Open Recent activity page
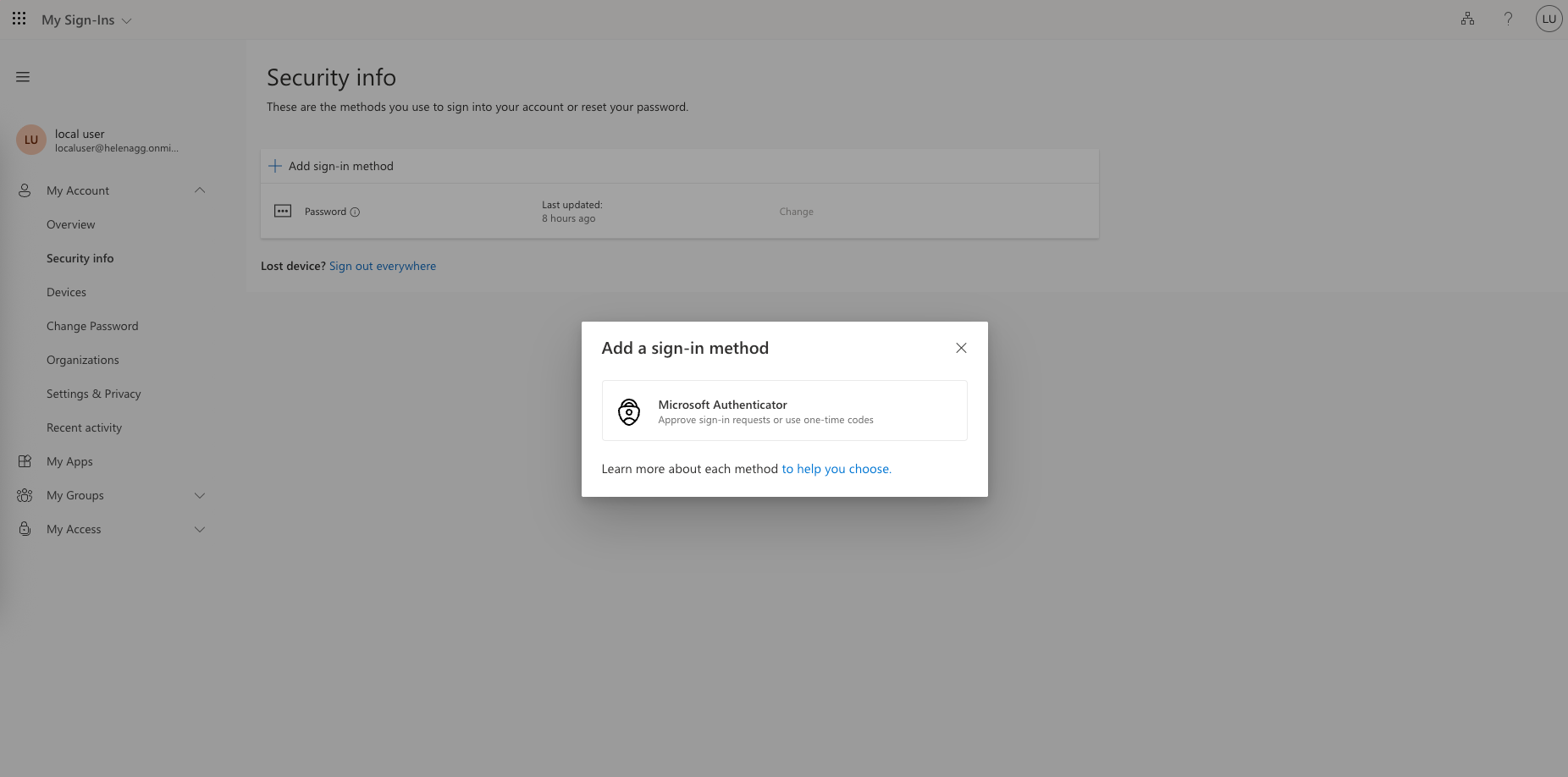 point(84,427)
